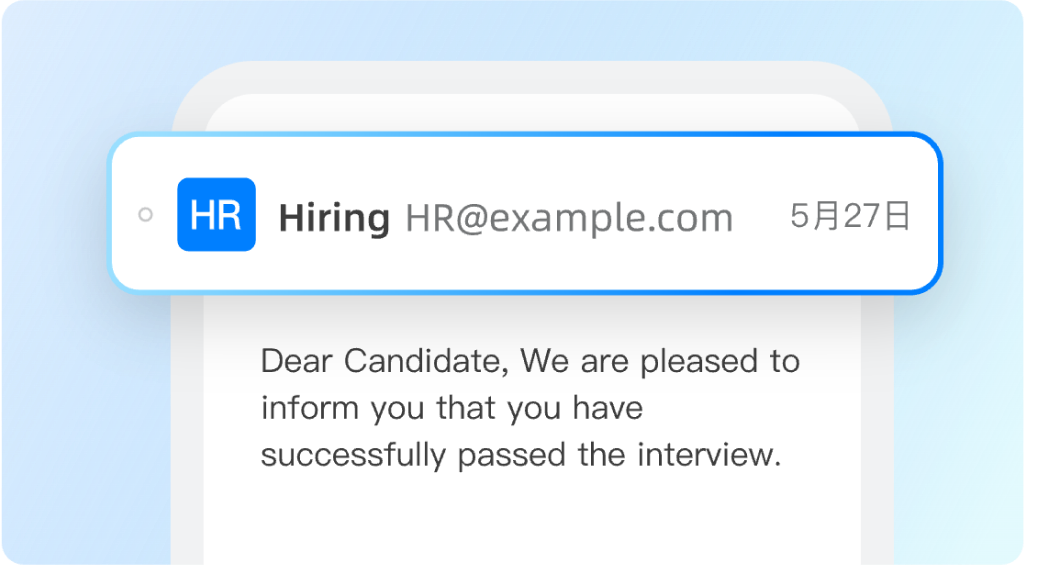The image size is (1042, 565).
Task: Click white phone screen above the notification card
Action: [530, 112]
